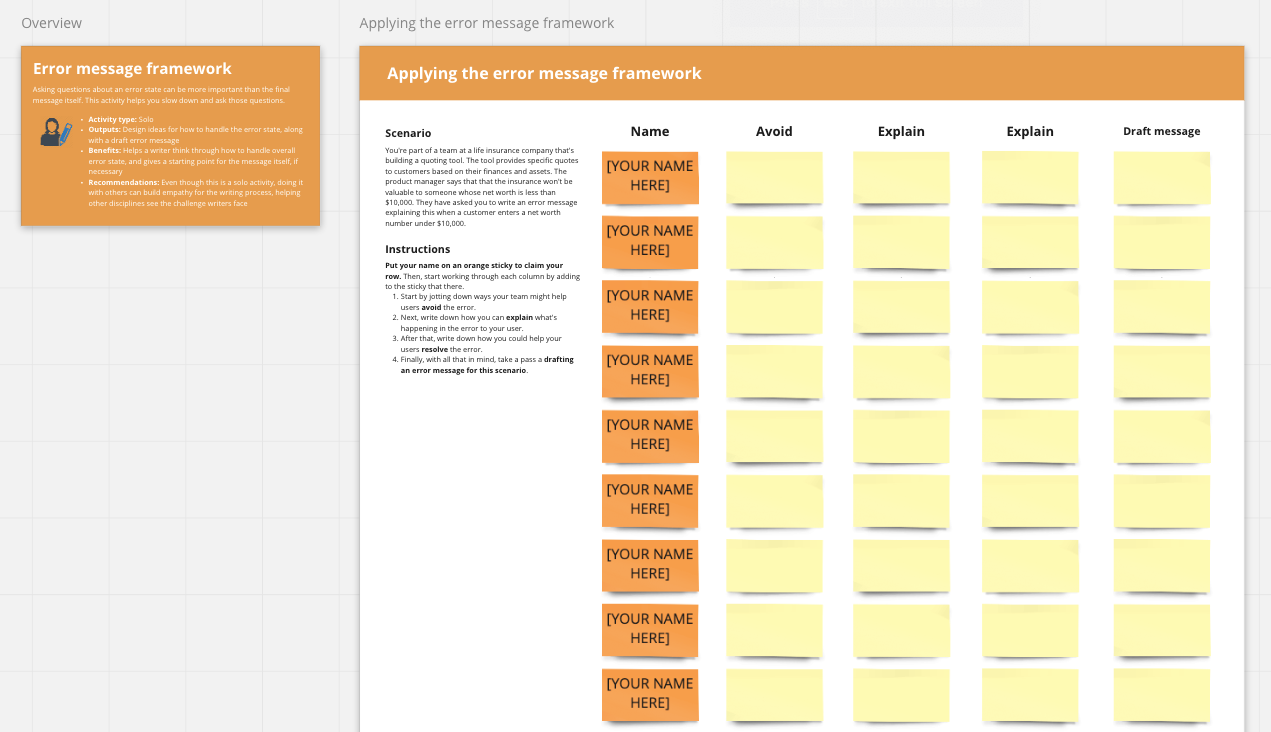
Task: Click the writer-with-pencil icon in the overview card
Action: 55,132
